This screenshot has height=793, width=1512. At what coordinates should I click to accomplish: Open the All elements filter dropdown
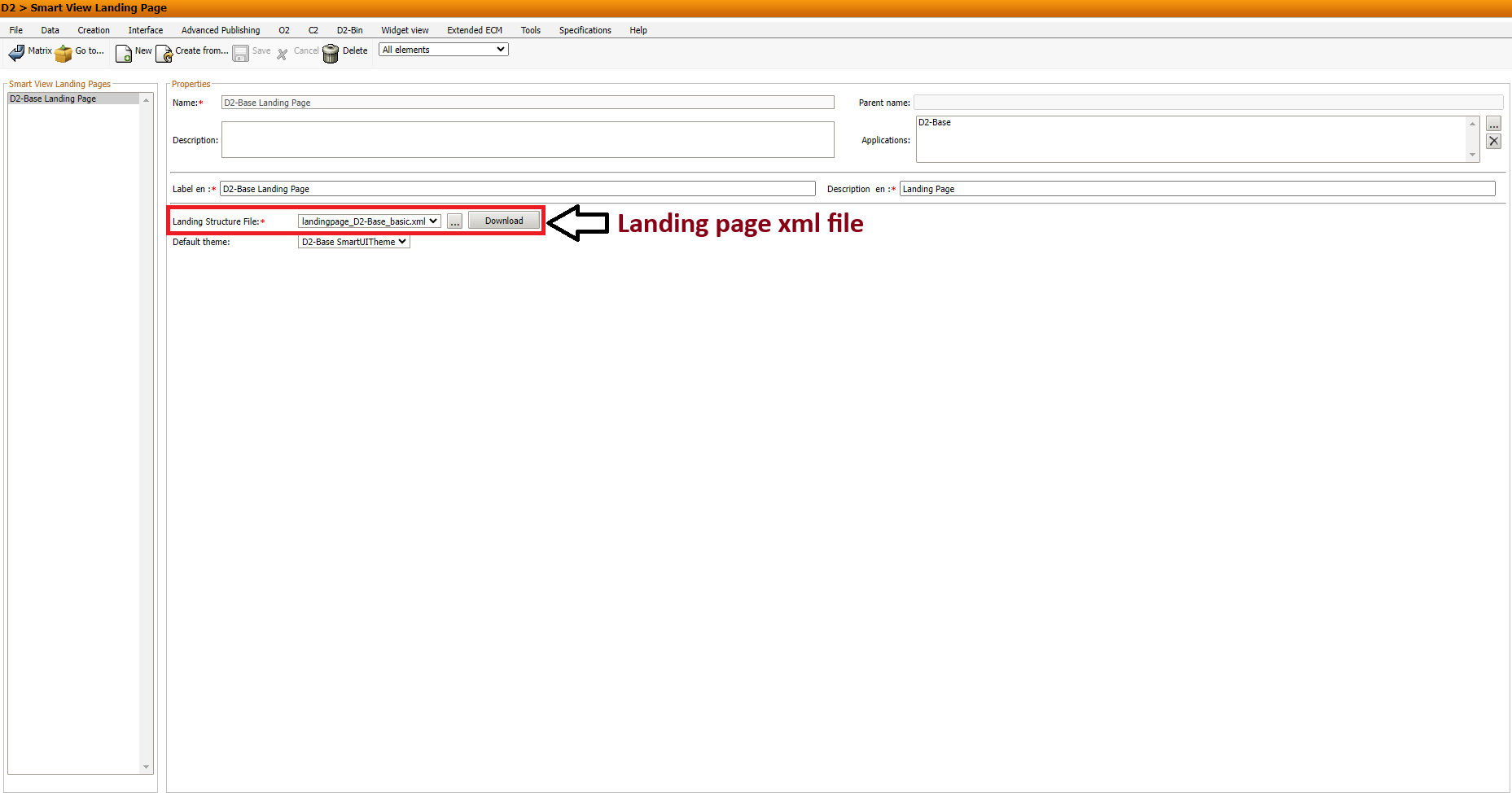click(x=444, y=50)
